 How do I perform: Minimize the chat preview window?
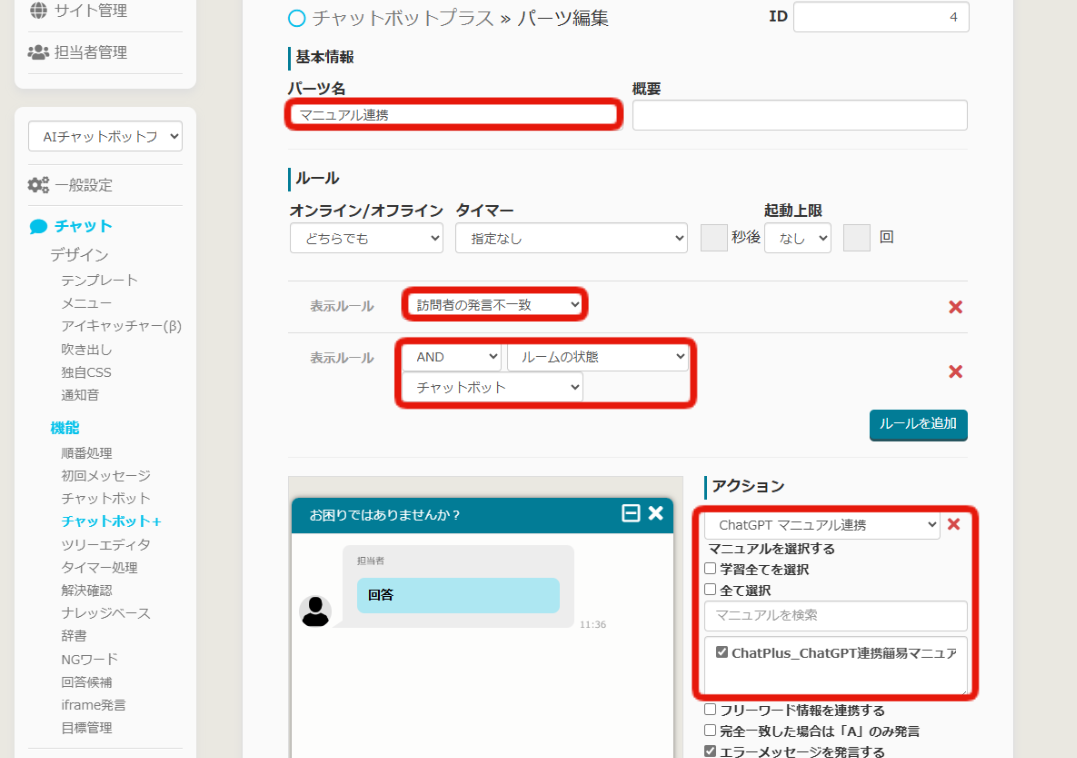(x=631, y=513)
